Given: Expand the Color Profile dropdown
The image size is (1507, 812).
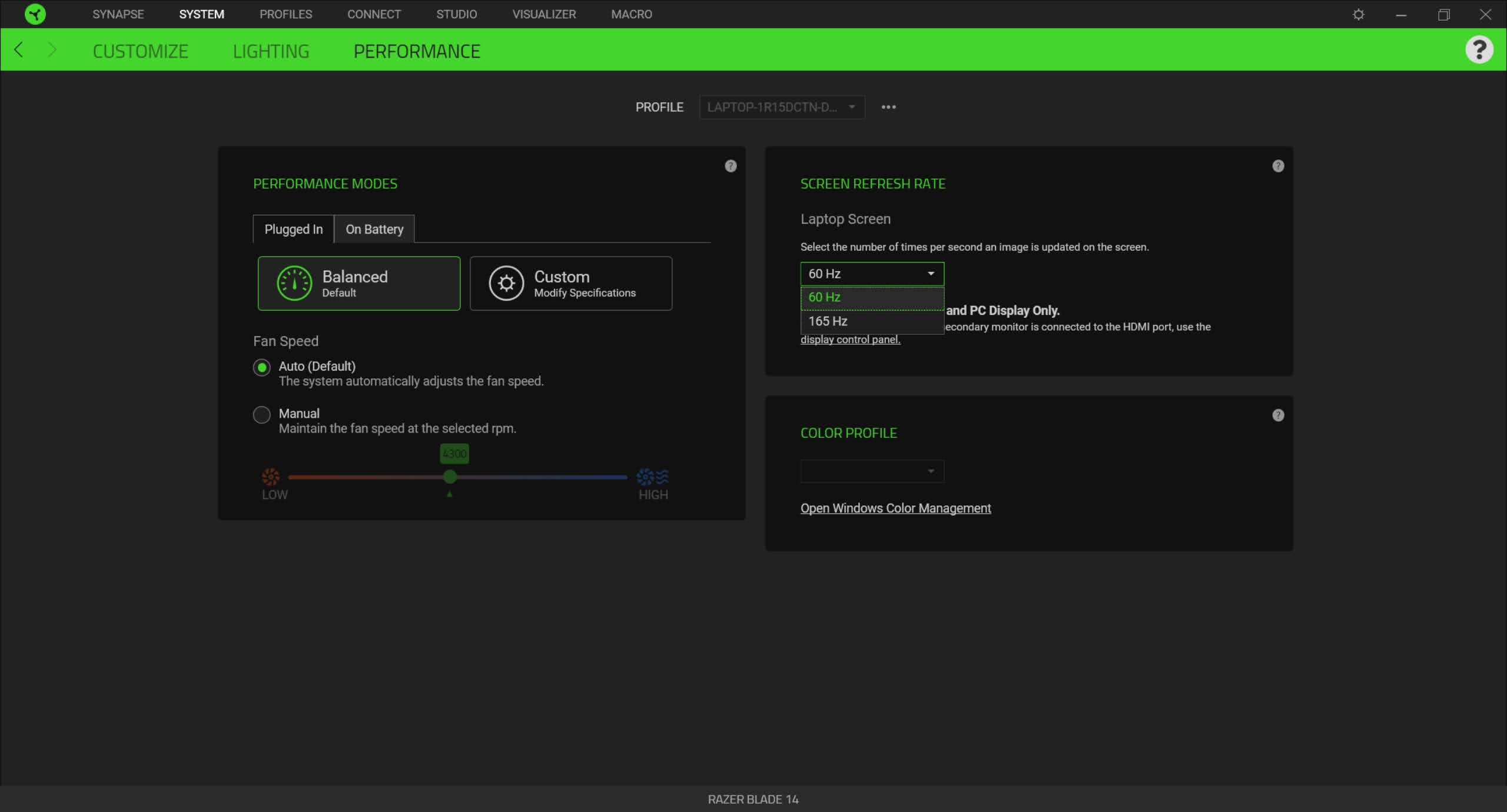Looking at the screenshot, I should (871, 471).
